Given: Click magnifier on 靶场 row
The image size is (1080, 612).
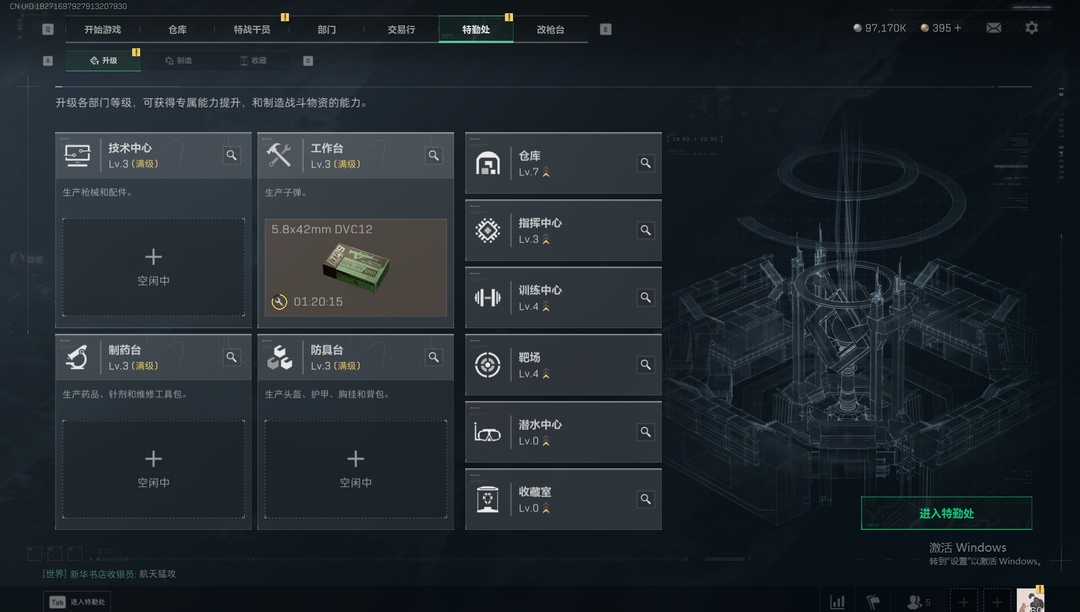Looking at the screenshot, I should coord(645,365).
